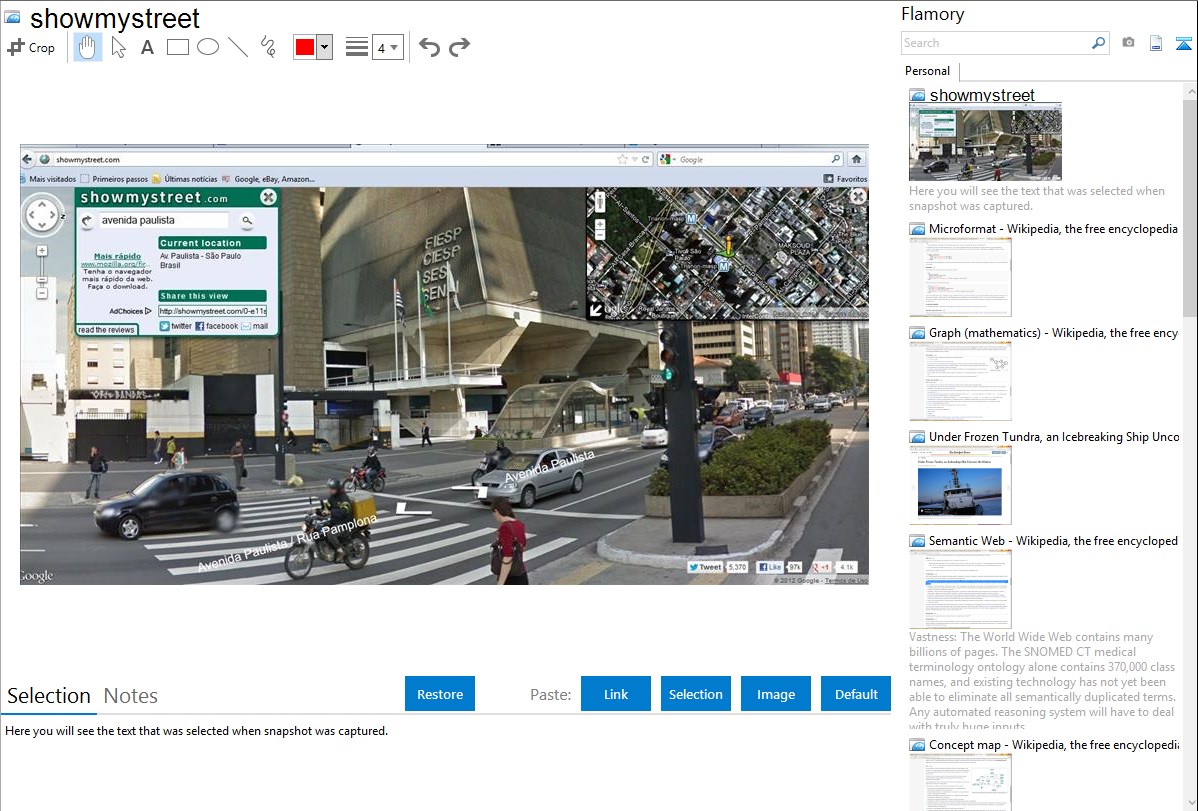The width and height of the screenshot is (1198, 811).
Task: Select the hand pan tool
Action: 87,47
